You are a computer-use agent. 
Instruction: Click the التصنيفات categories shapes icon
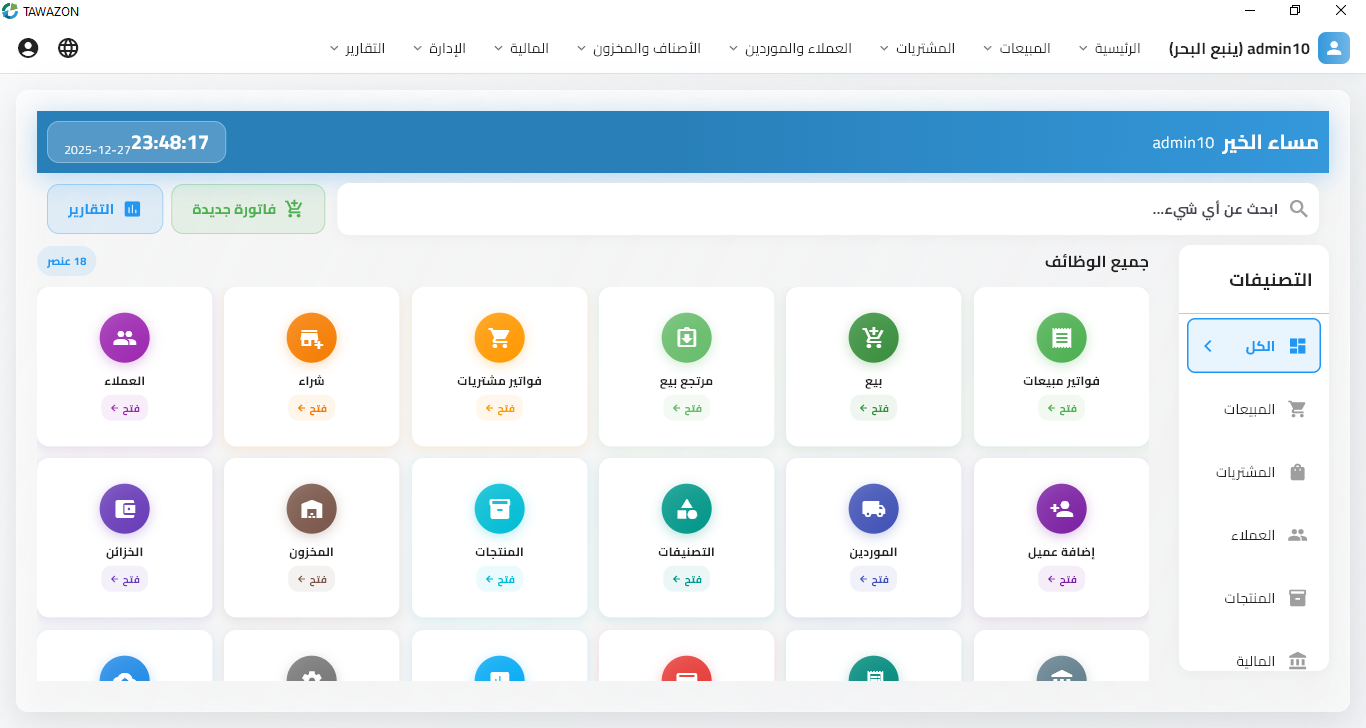click(x=686, y=508)
